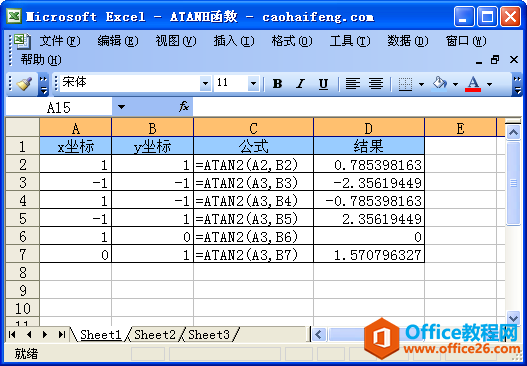
Task: Select cell D2 containing 0.785398163
Action: coord(369,164)
